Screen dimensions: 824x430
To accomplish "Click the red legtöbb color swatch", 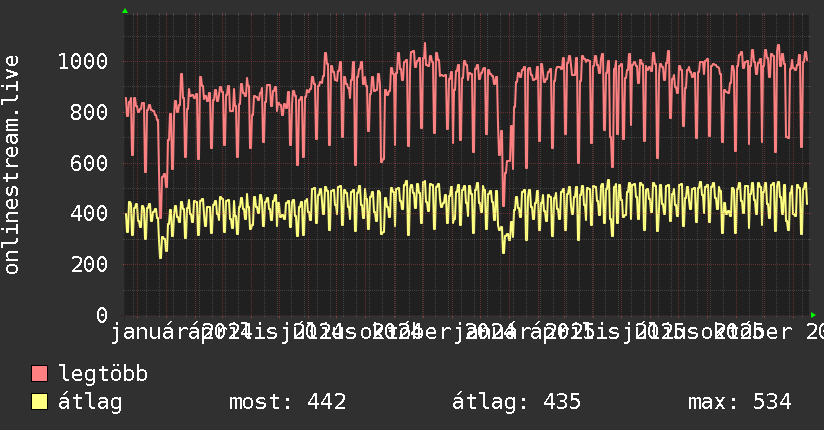I will (39, 374).
